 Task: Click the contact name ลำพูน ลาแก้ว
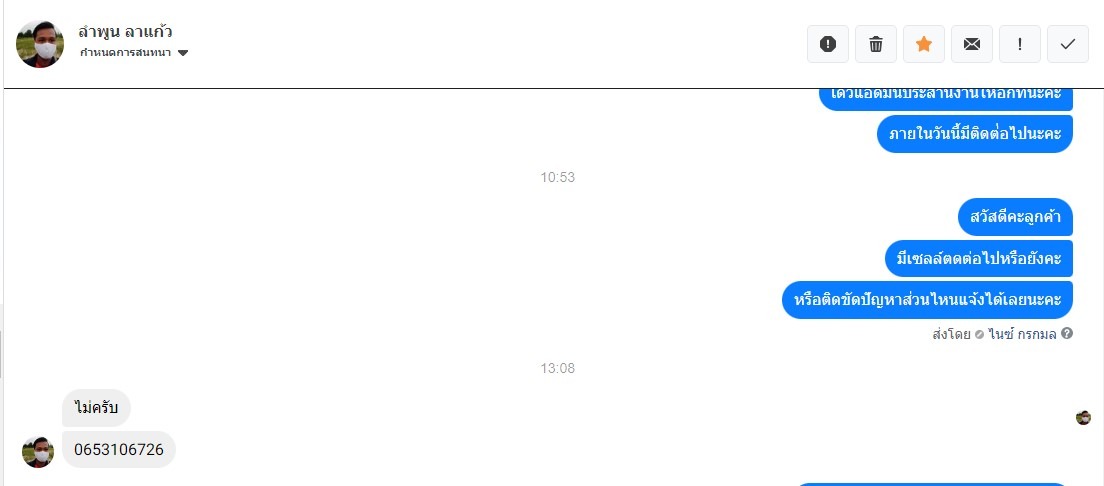[x=125, y=32]
